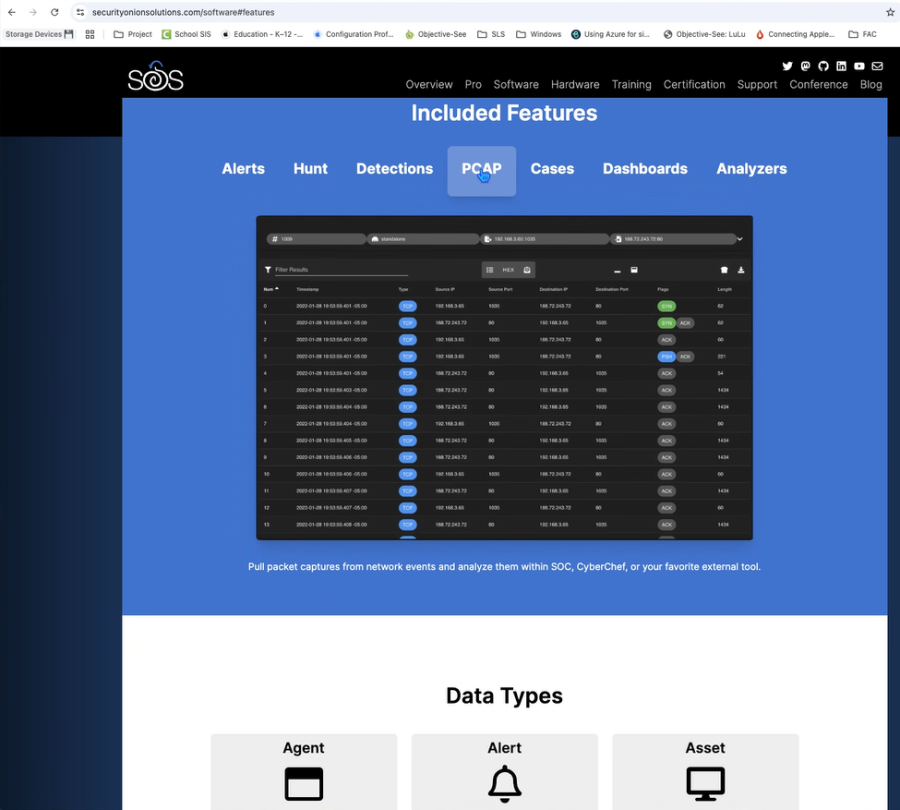Expand the chevron beside the PCAP details
The height and width of the screenshot is (810, 900).
click(x=740, y=239)
